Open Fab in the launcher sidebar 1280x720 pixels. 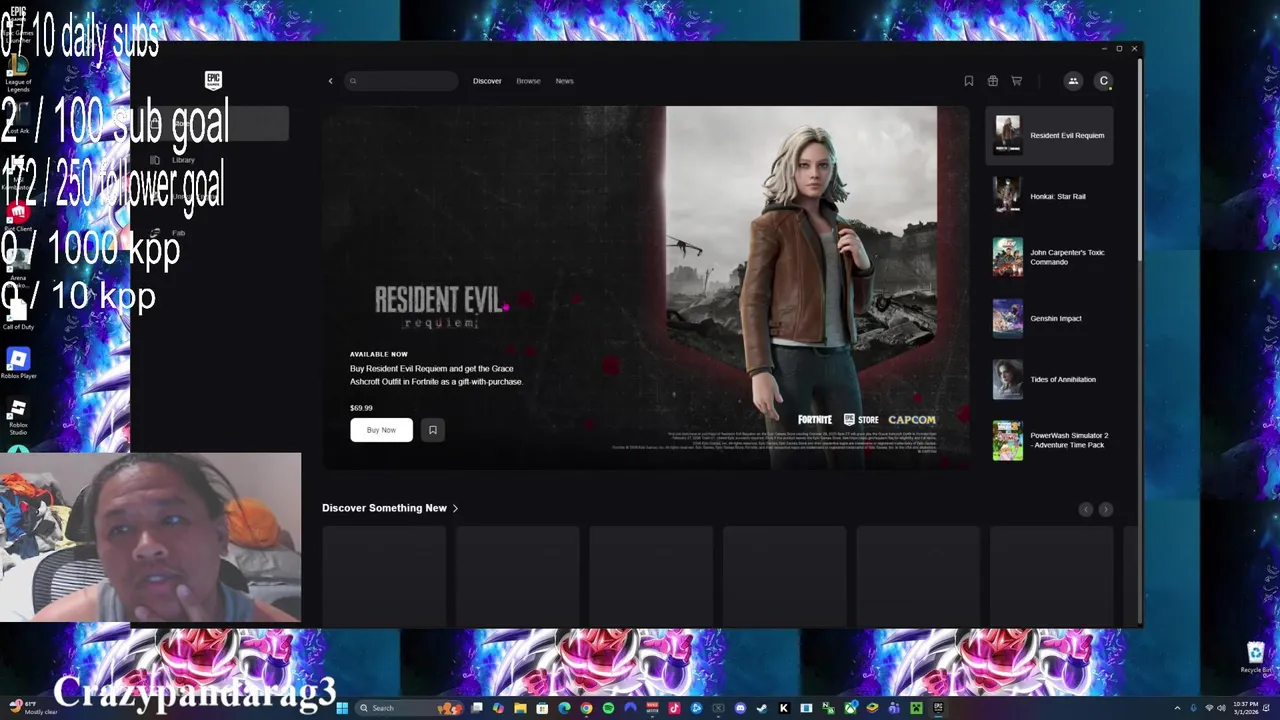click(178, 233)
